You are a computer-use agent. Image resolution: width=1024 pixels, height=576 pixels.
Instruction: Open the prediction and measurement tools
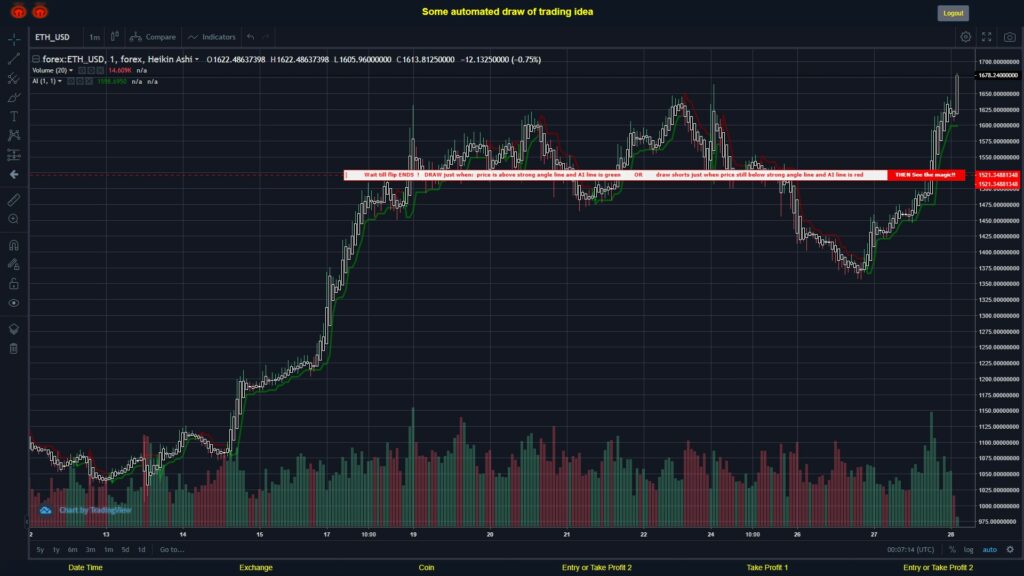tap(14, 155)
